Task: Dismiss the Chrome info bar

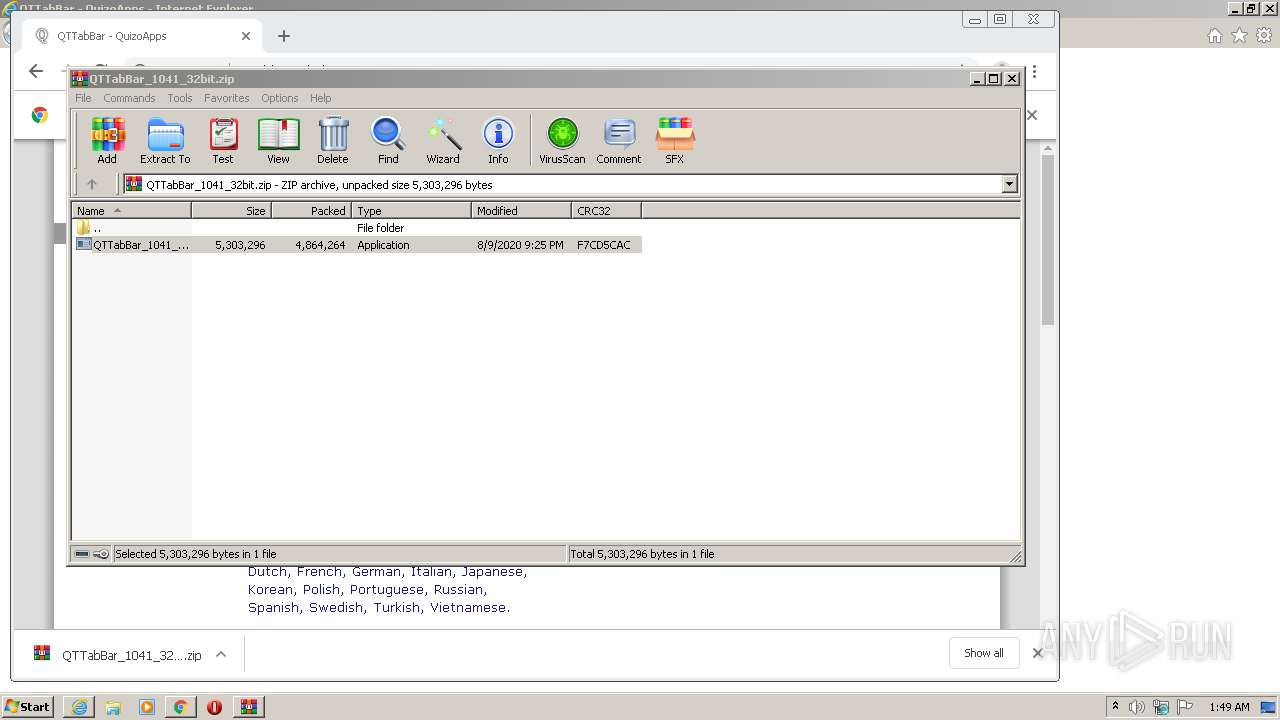Action: point(1032,115)
